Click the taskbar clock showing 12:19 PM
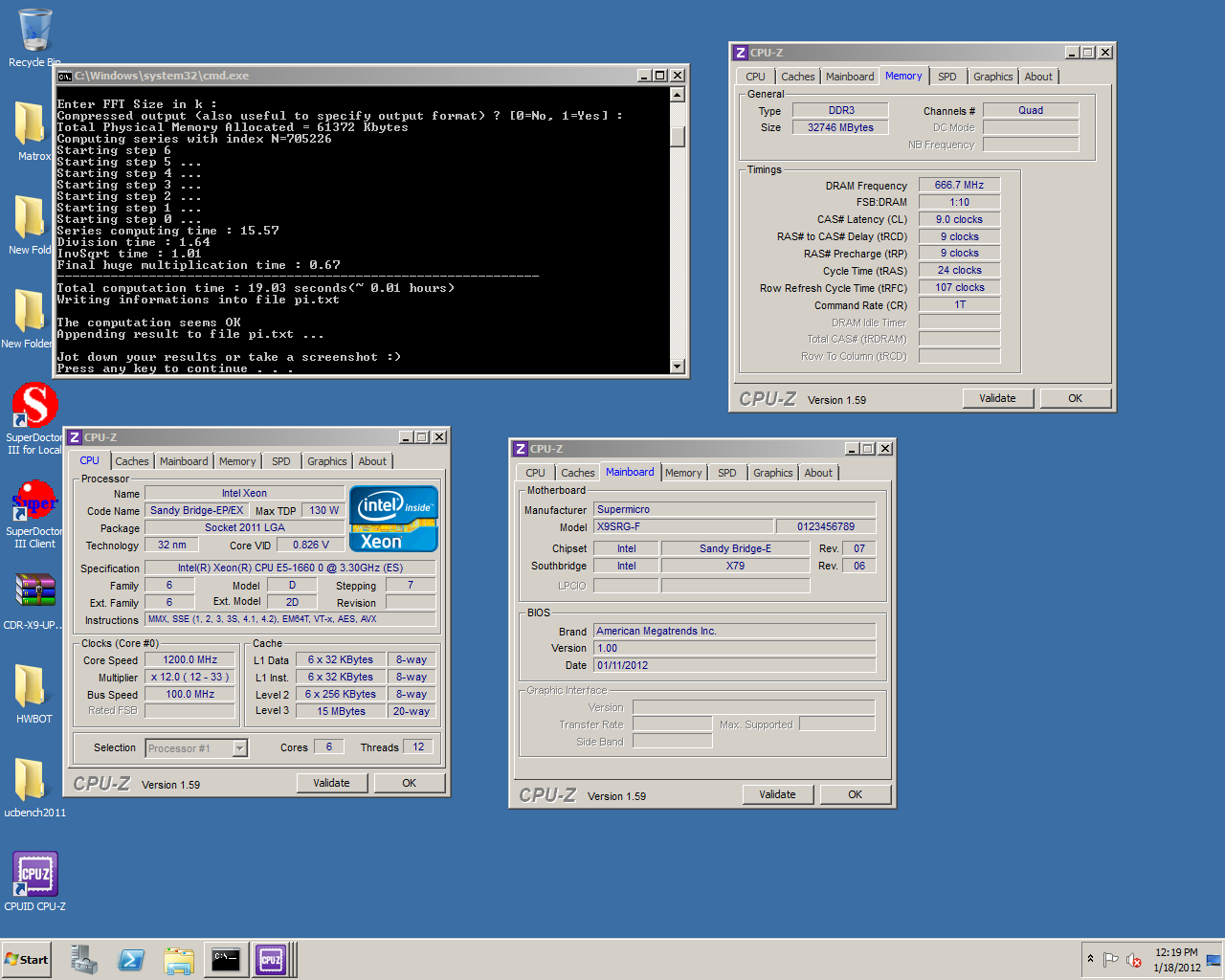The height and width of the screenshot is (980, 1225). pos(1176,960)
